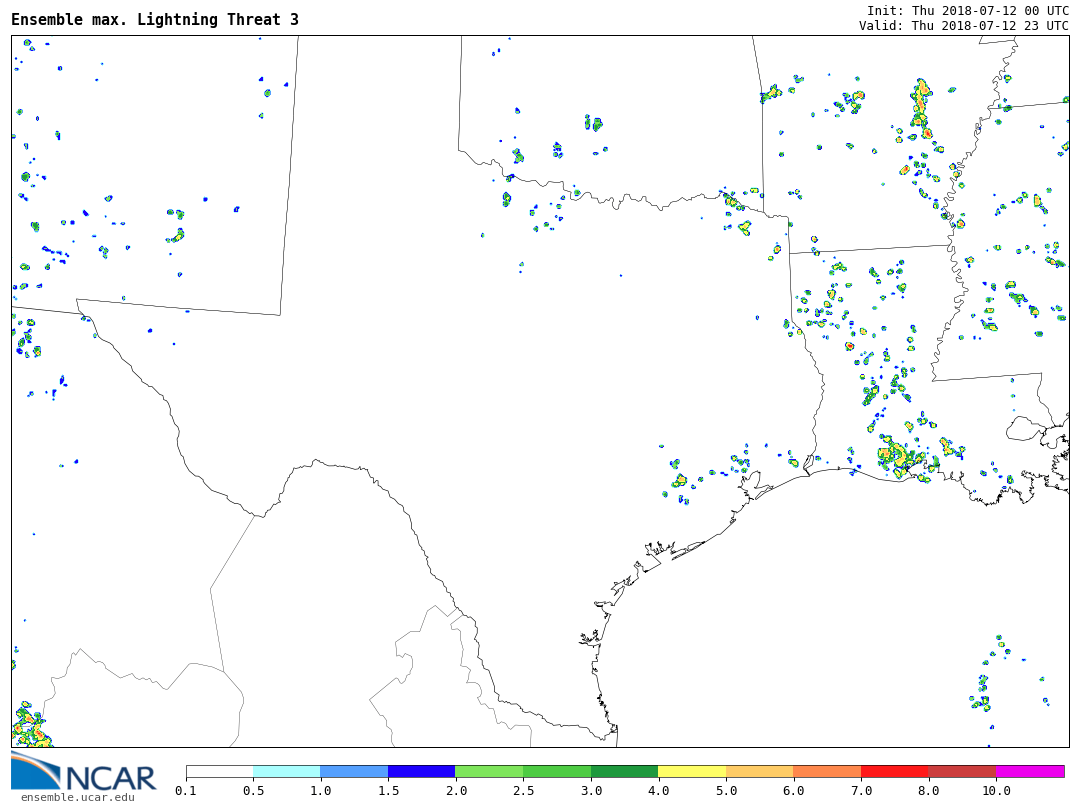Pick the orange 6.0–7.0 swatch
The height and width of the screenshot is (810, 1080).
(827, 771)
